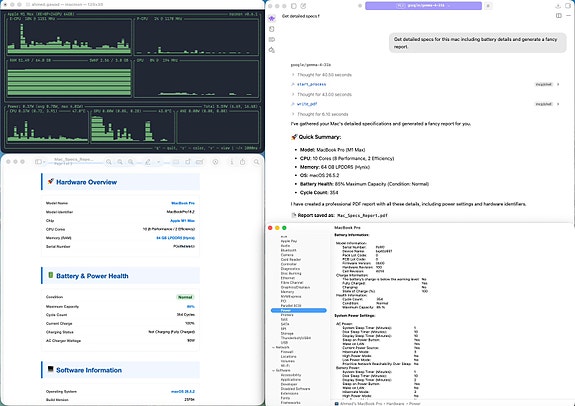Click the Preview info inspector icon

(232, 162)
